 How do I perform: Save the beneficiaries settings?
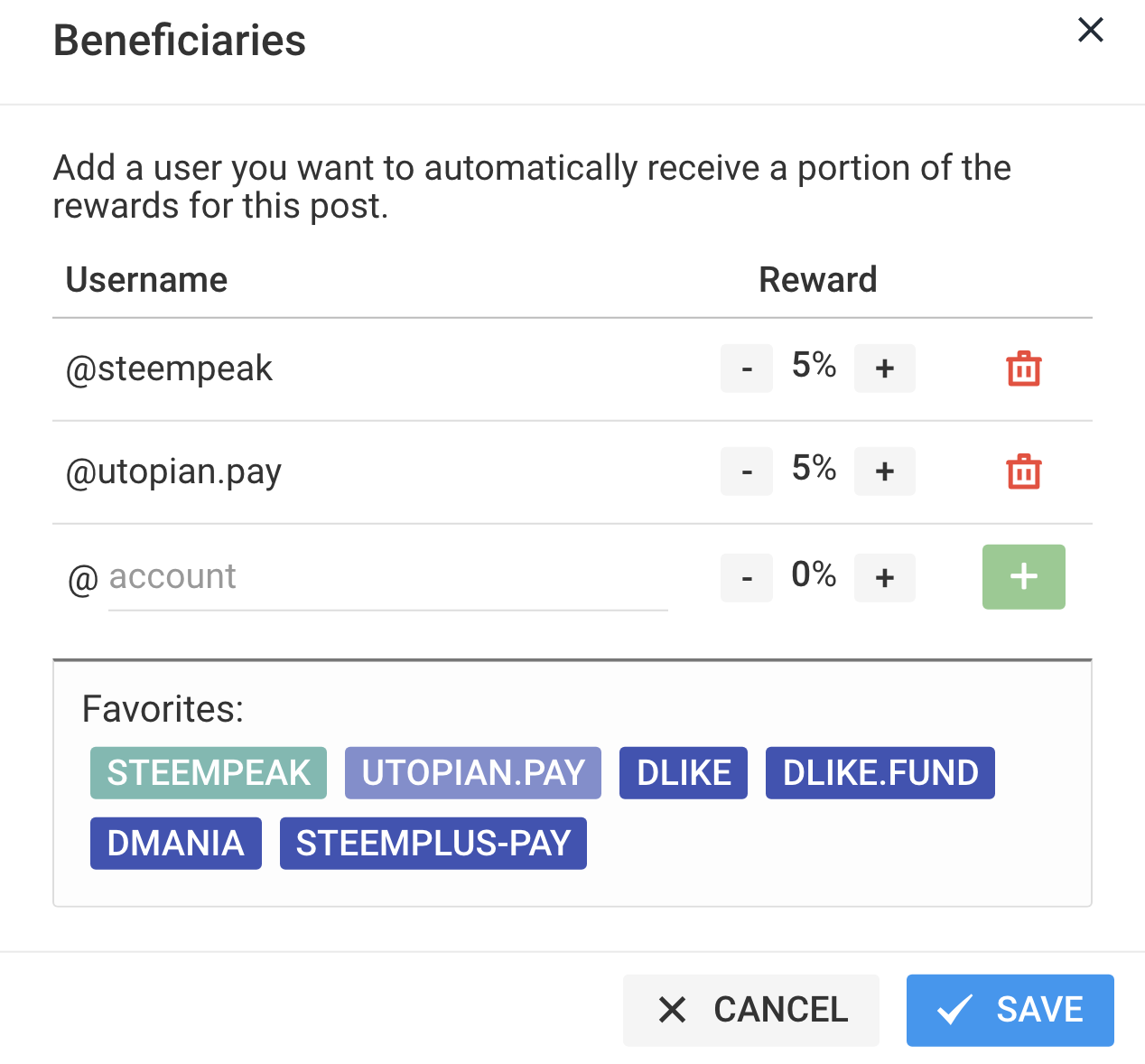click(1010, 1010)
